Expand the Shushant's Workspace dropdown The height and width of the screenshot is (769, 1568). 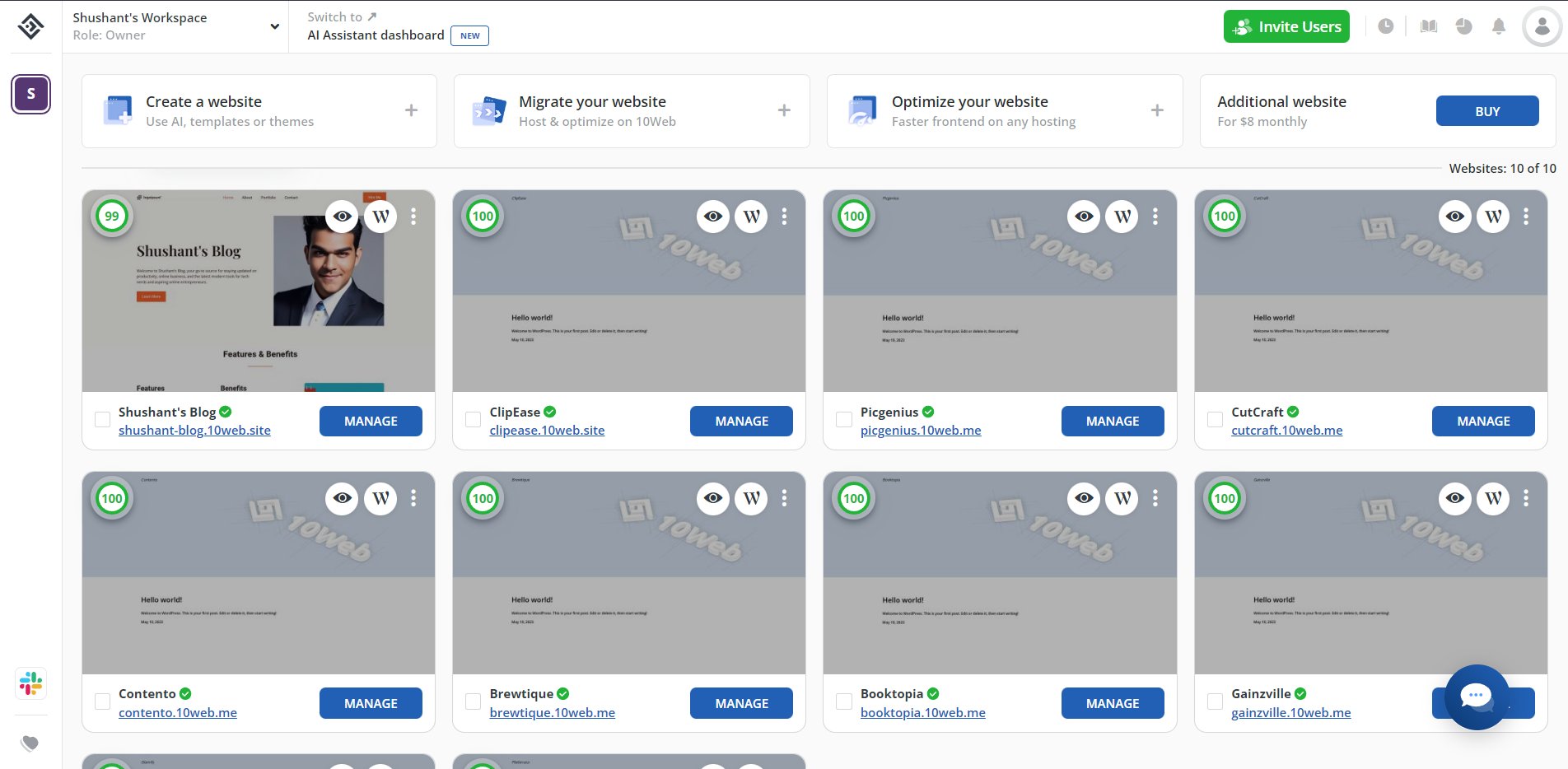tap(274, 26)
